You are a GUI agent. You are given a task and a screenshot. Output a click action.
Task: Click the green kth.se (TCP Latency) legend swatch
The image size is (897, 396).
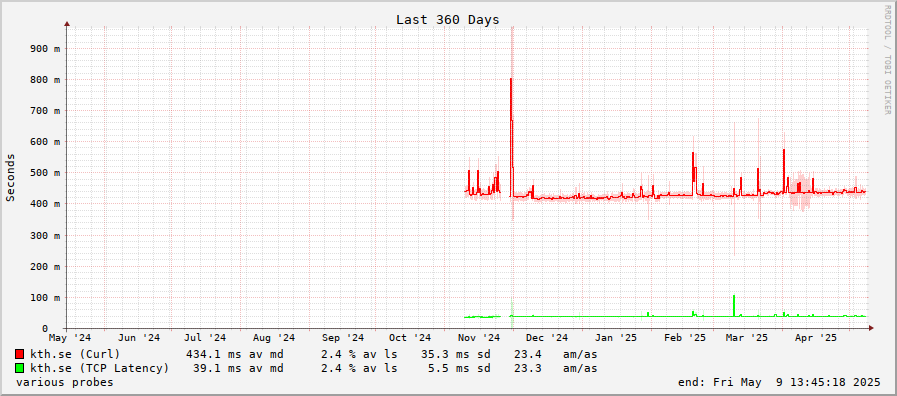point(20,368)
